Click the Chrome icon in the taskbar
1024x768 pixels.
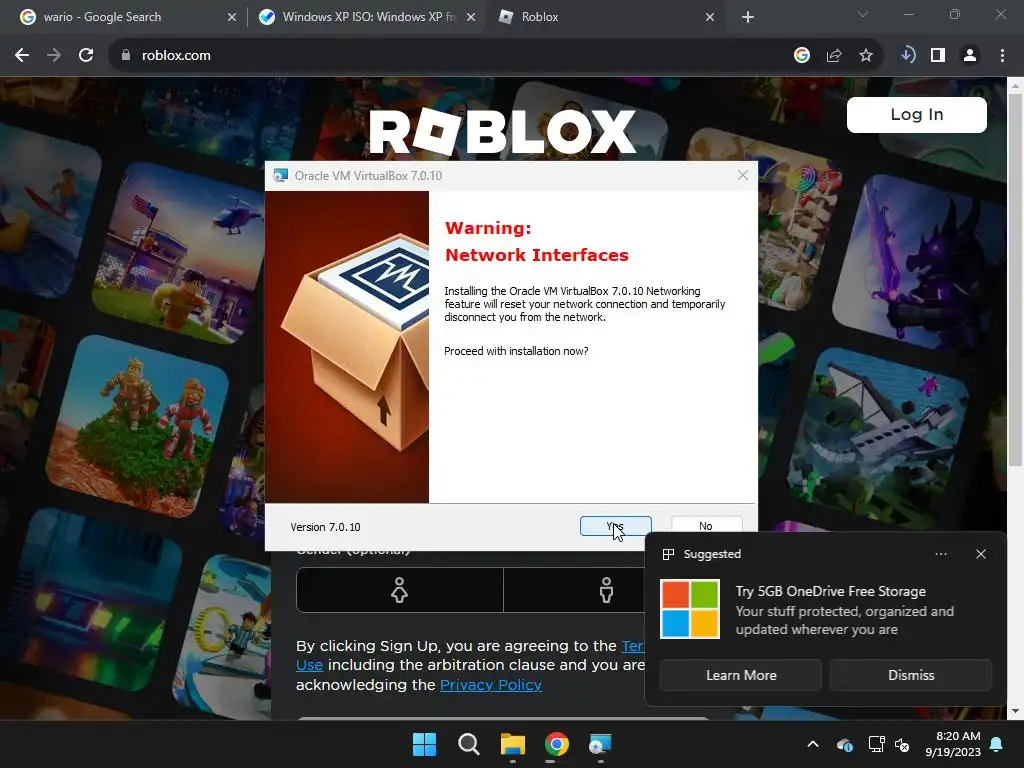(556, 744)
